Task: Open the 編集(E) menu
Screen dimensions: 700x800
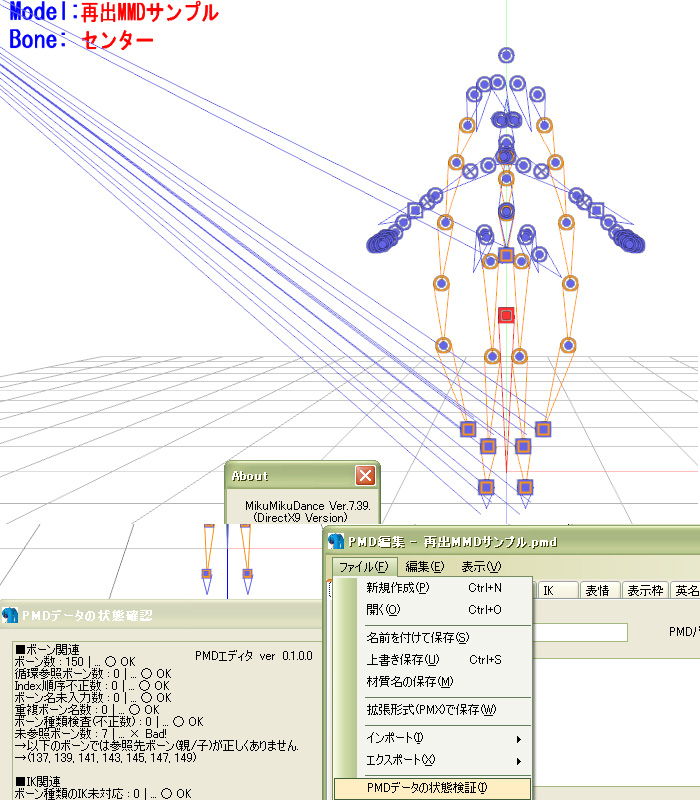Action: point(424,567)
